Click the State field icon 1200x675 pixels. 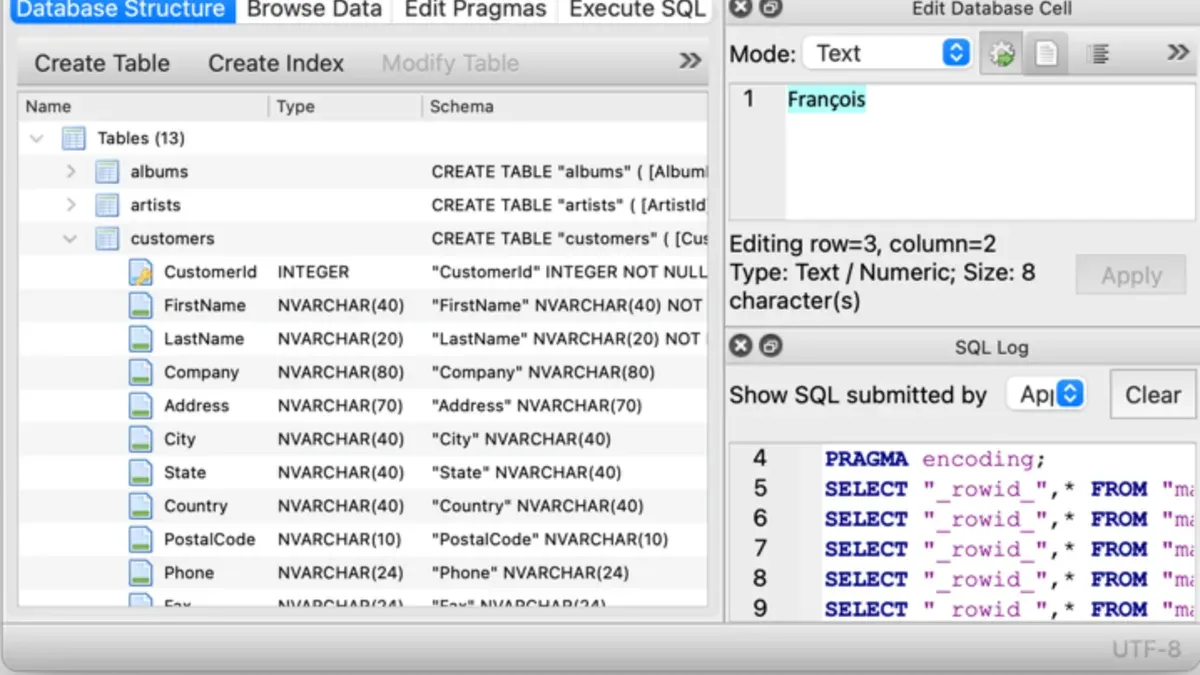pos(141,473)
